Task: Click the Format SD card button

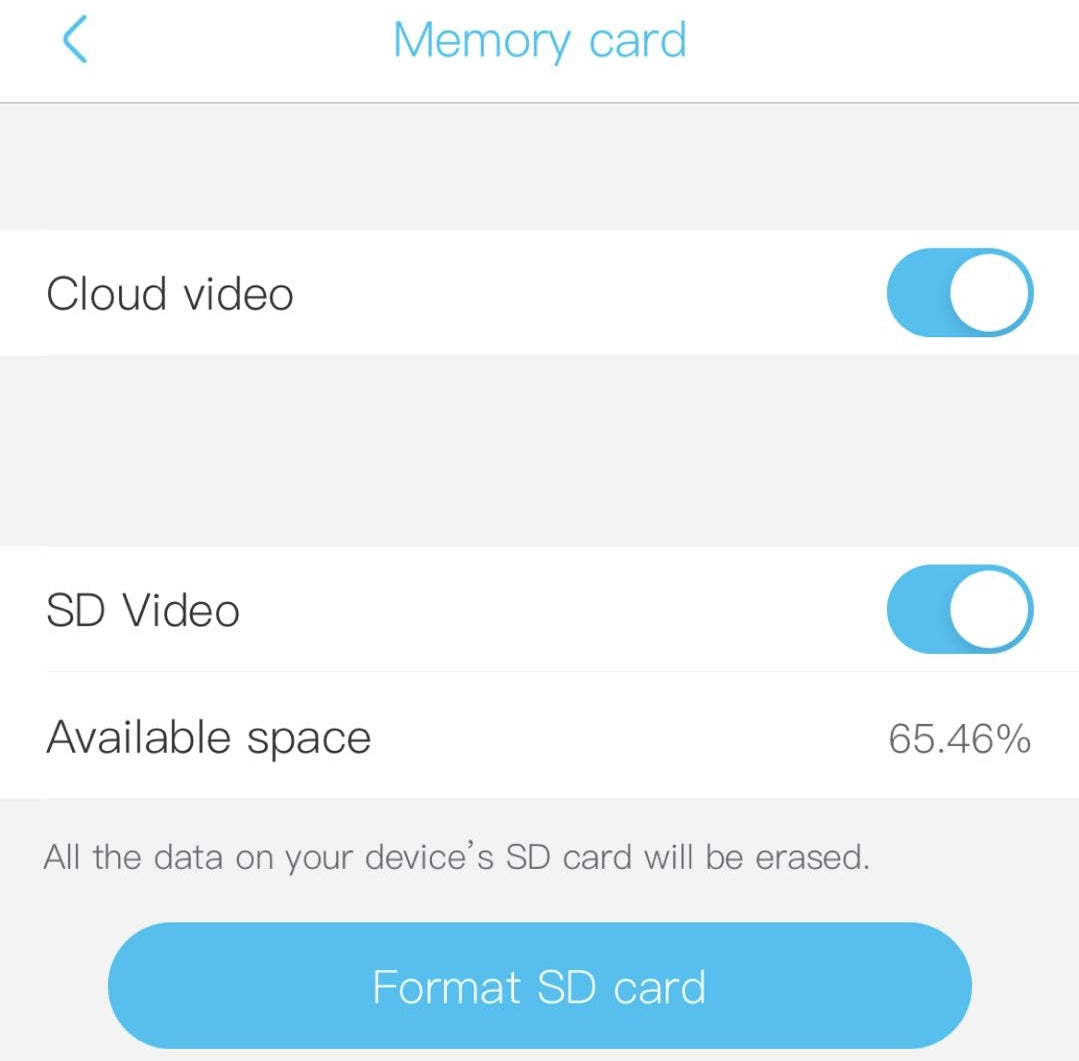Action: (540, 985)
